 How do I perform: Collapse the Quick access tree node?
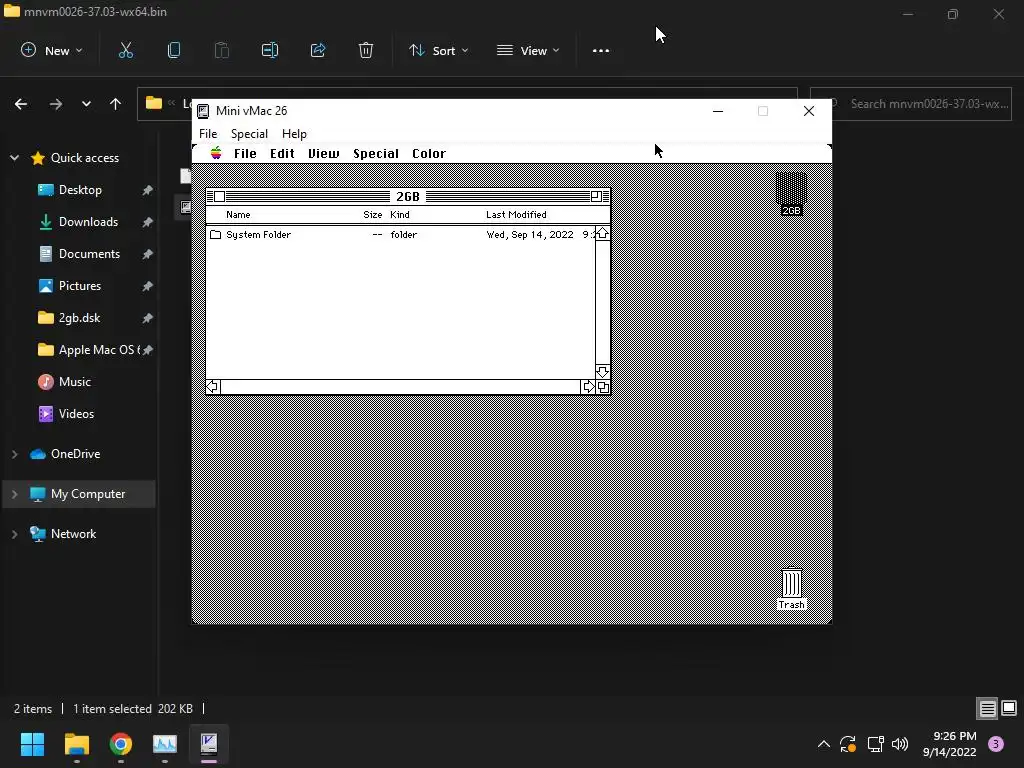pyautogui.click(x=14, y=157)
